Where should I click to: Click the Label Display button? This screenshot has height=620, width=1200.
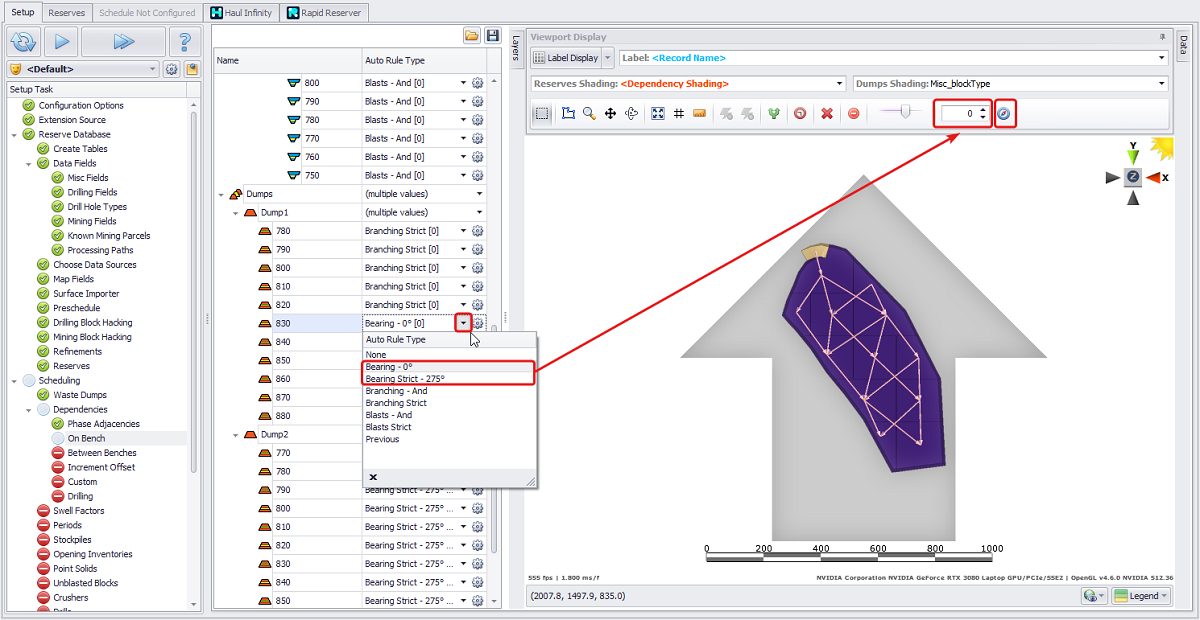pos(566,58)
